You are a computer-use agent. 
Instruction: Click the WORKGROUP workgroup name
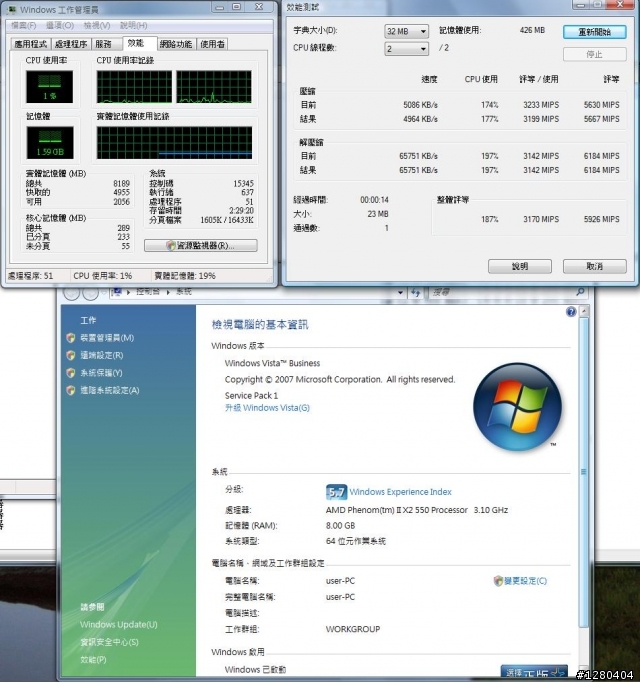pyautogui.click(x=353, y=629)
